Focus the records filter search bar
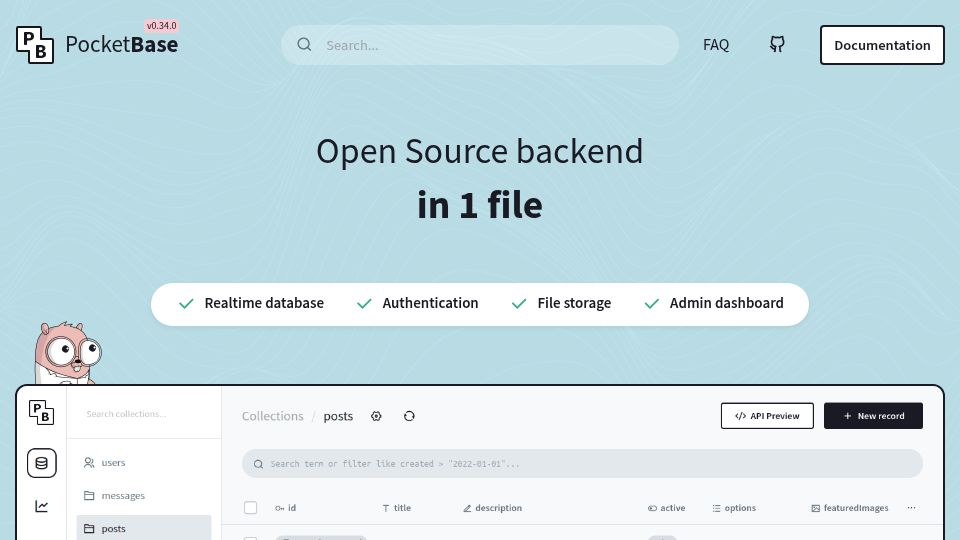 click(x=582, y=463)
